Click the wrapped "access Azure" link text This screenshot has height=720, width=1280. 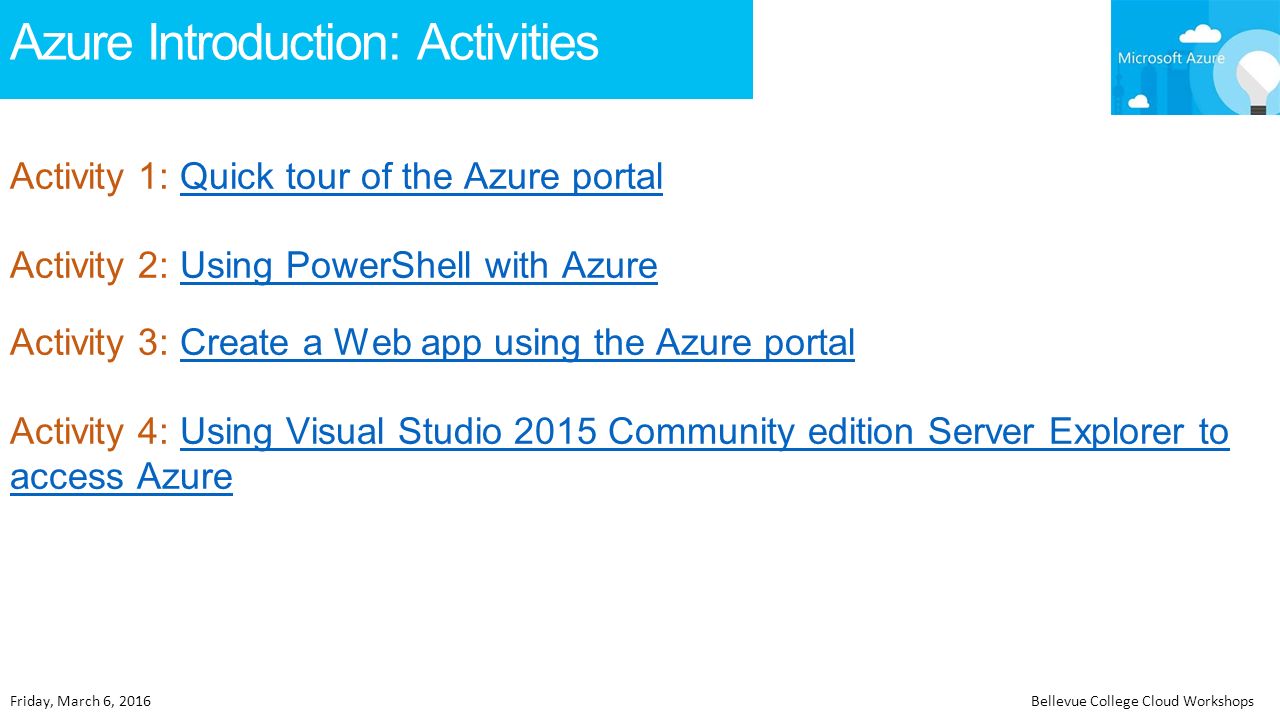click(121, 476)
